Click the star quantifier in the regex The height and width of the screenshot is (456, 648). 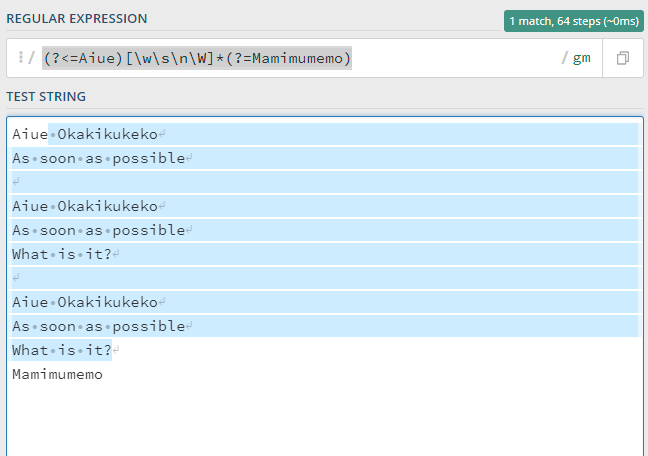click(220, 58)
